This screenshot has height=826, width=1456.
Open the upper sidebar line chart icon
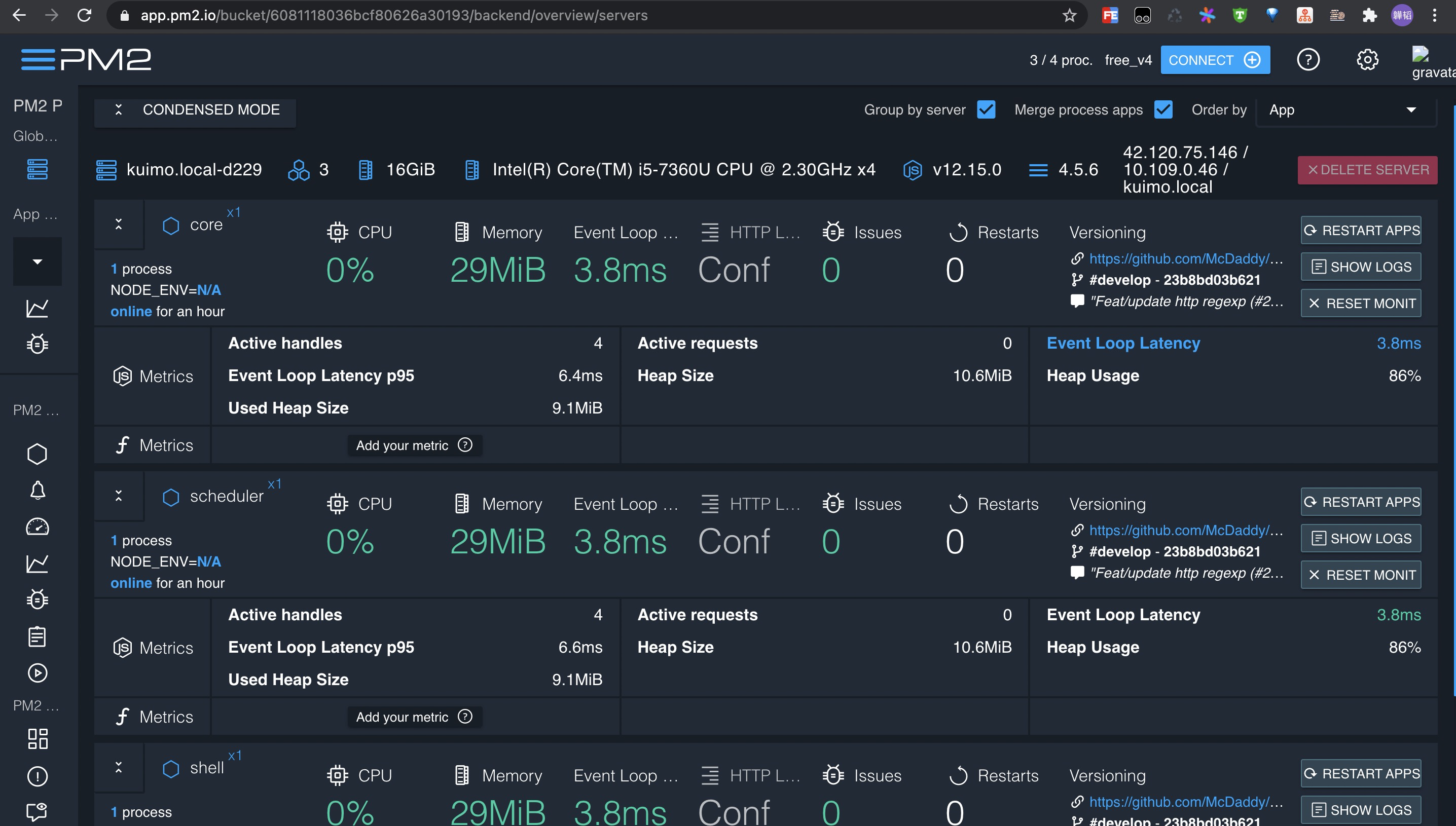tap(38, 308)
